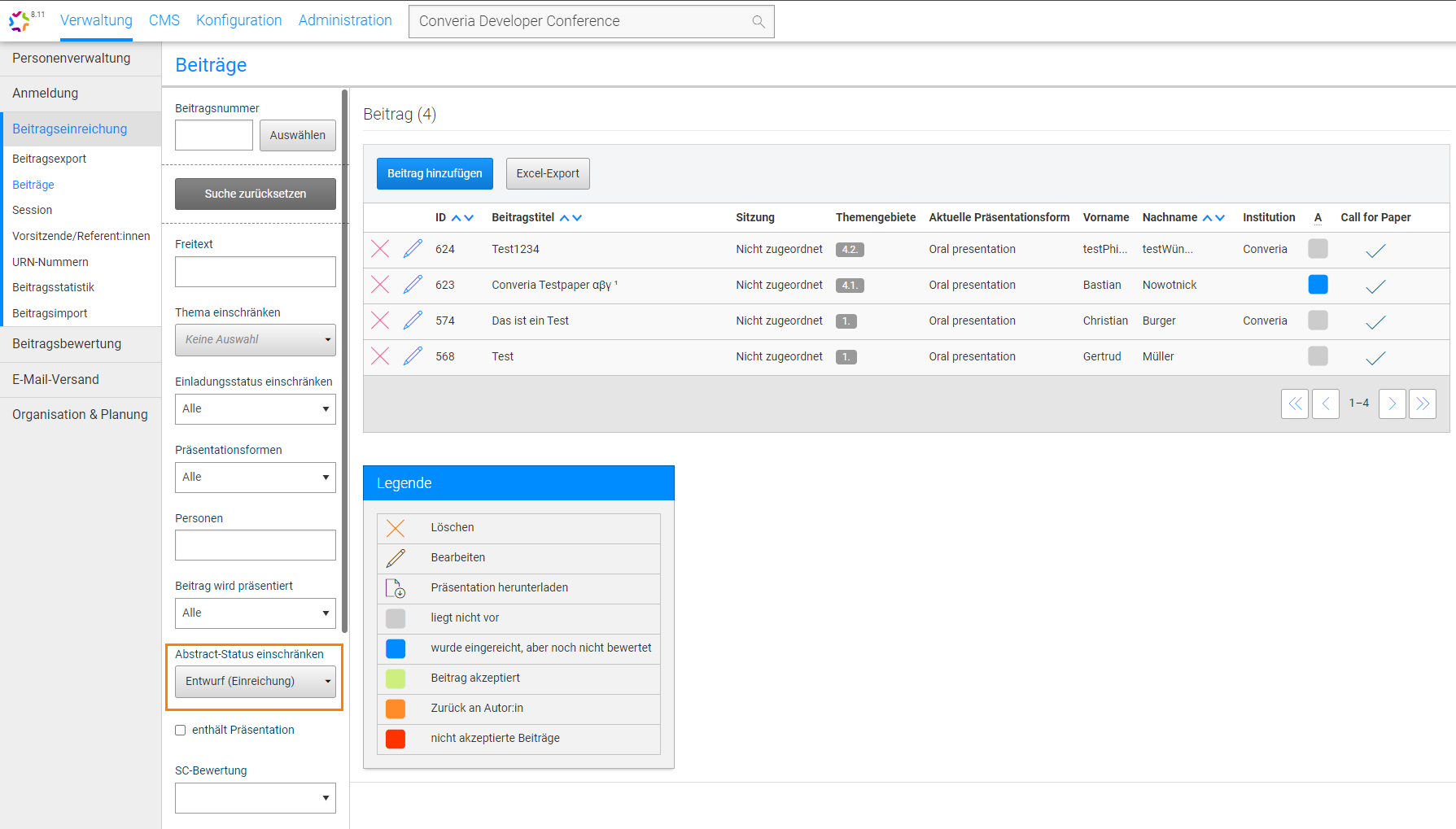Go to the next results page

[x=1392, y=404]
